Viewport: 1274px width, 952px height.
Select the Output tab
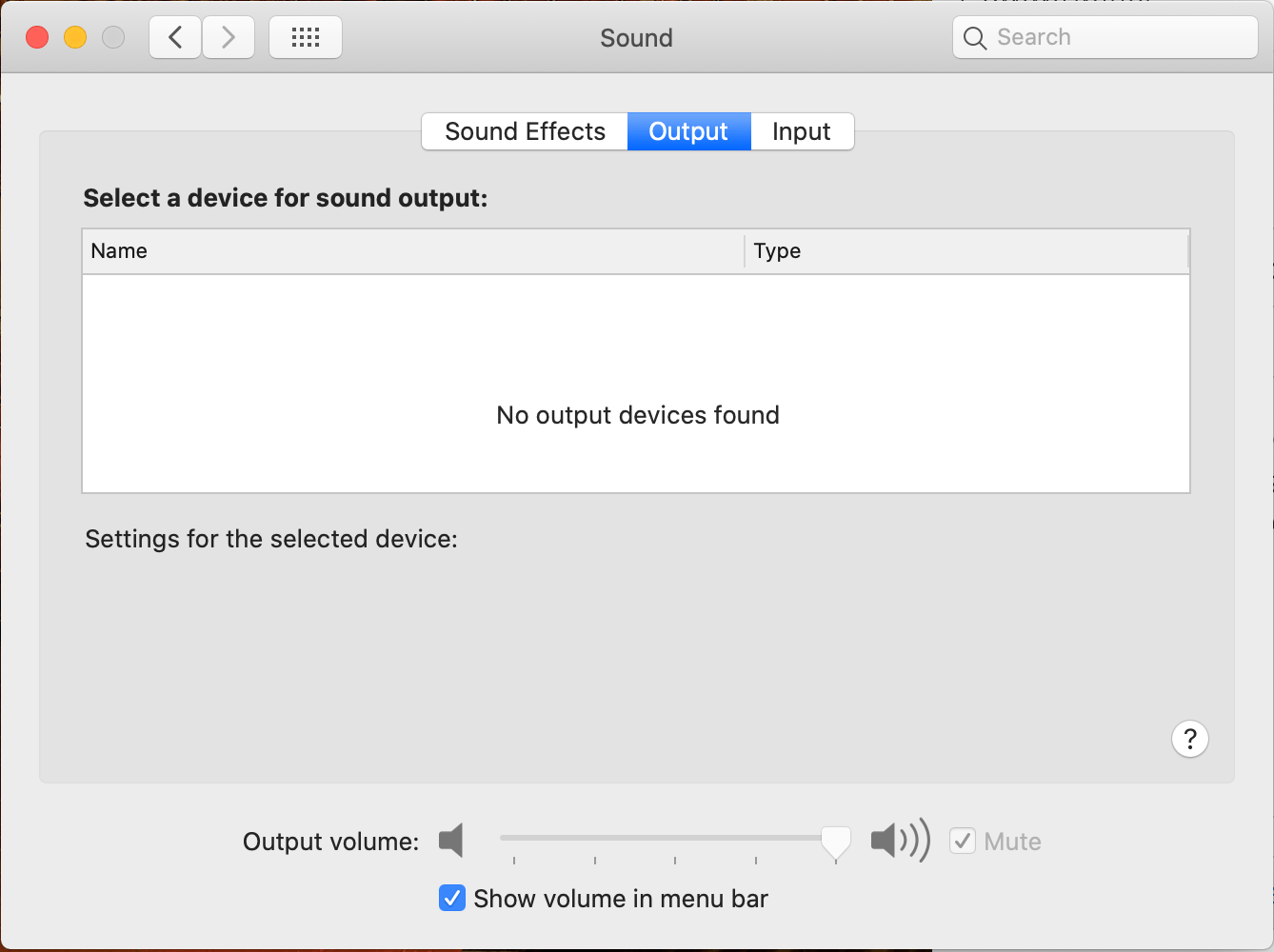click(688, 131)
